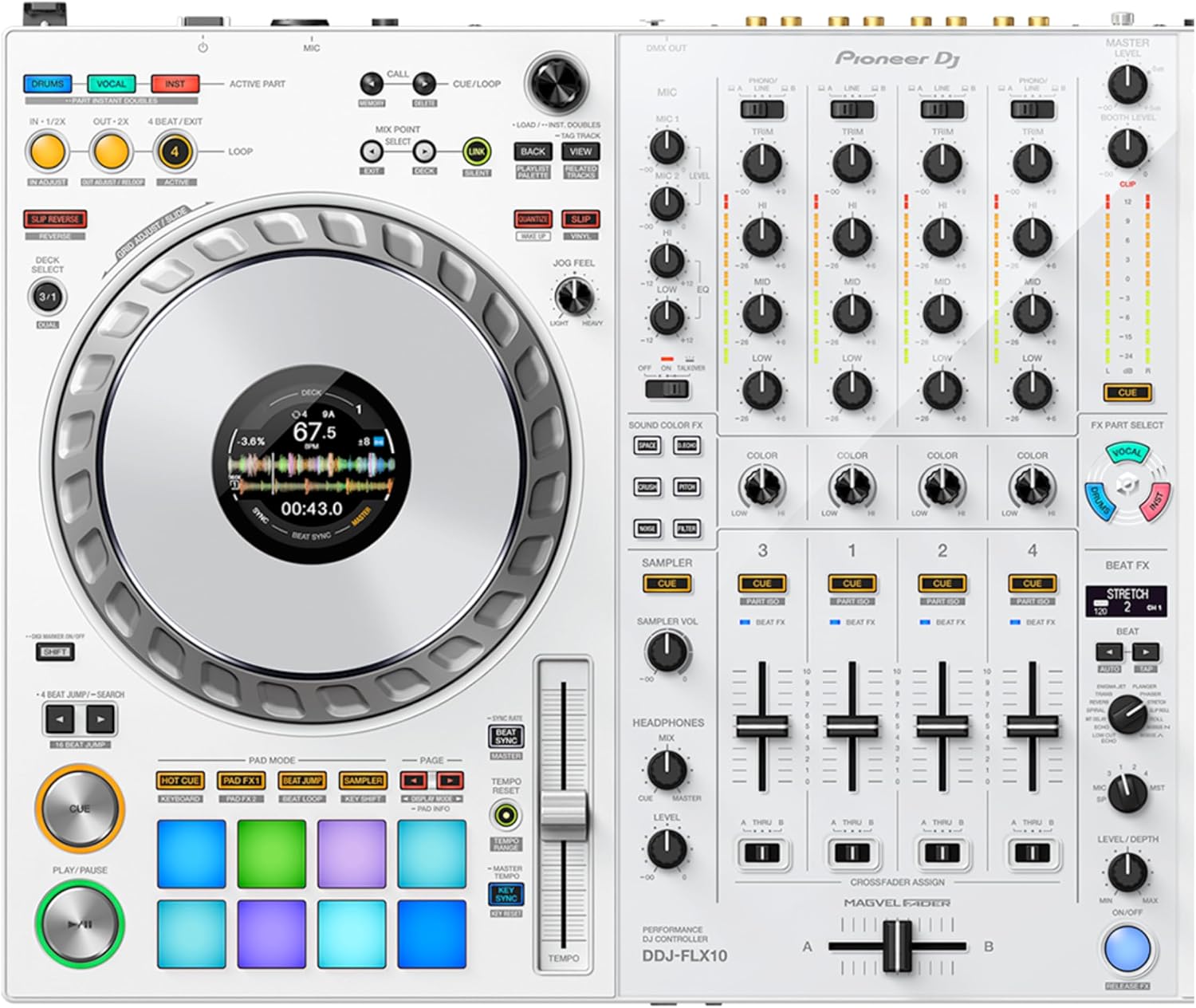The width and height of the screenshot is (1196, 1008).
Task: Select the SAMPLER pad mode
Action: [x=363, y=781]
